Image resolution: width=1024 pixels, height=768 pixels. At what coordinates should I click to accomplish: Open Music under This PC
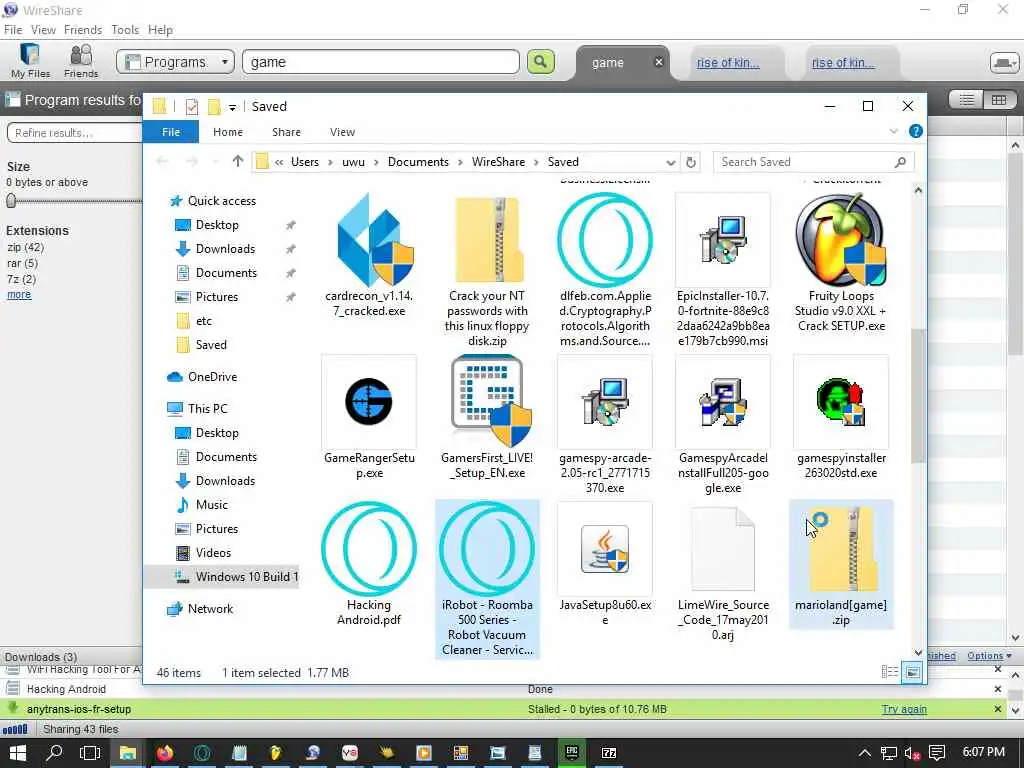point(212,505)
